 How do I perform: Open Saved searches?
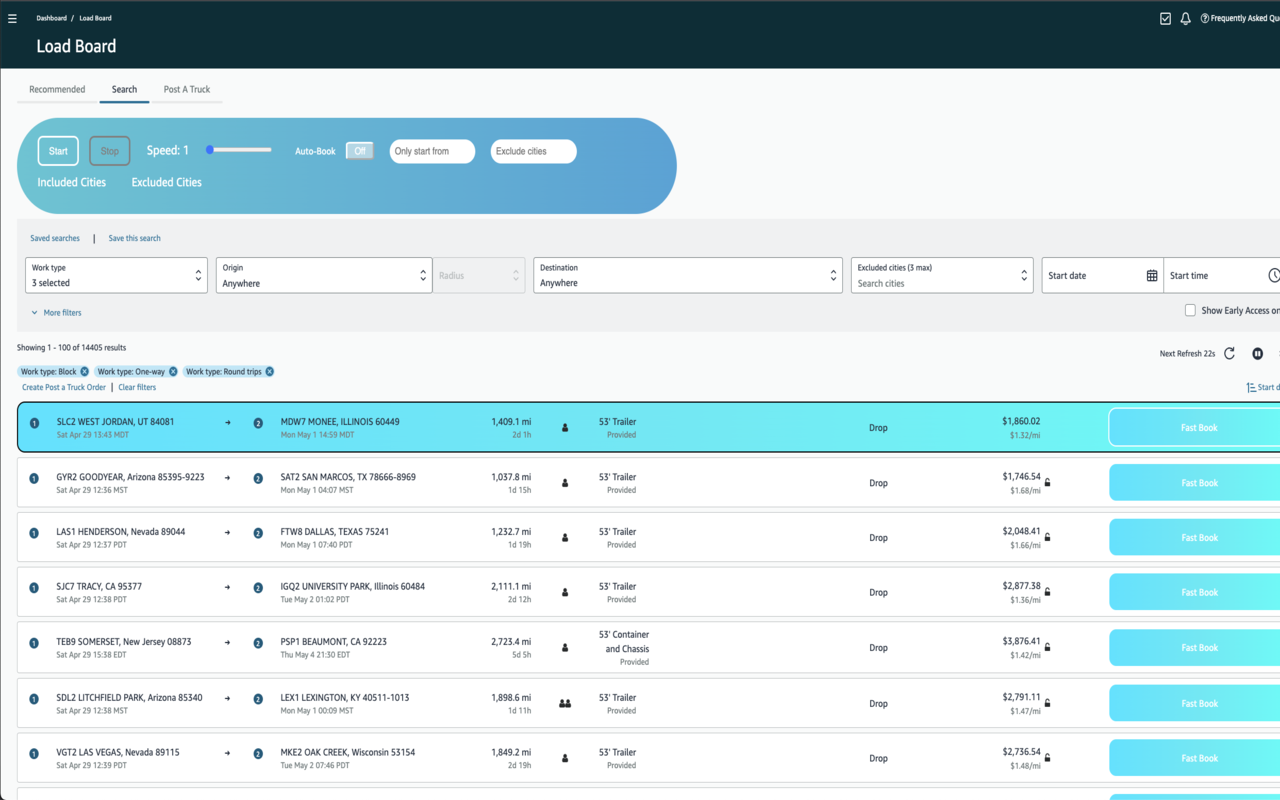55,238
